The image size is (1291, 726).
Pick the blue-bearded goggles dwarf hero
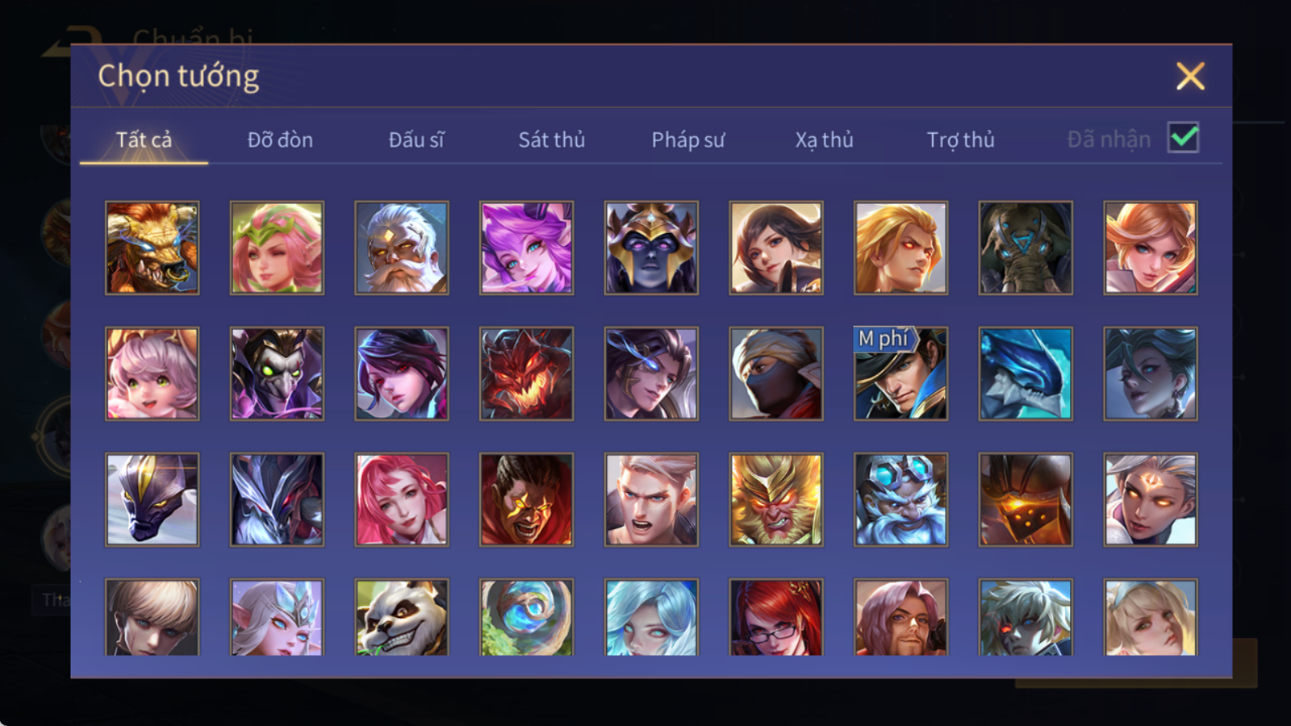[901, 500]
